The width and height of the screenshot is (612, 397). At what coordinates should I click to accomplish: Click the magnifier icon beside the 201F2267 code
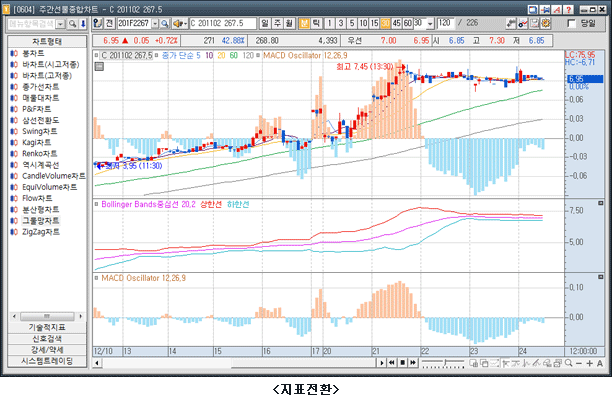(165, 24)
